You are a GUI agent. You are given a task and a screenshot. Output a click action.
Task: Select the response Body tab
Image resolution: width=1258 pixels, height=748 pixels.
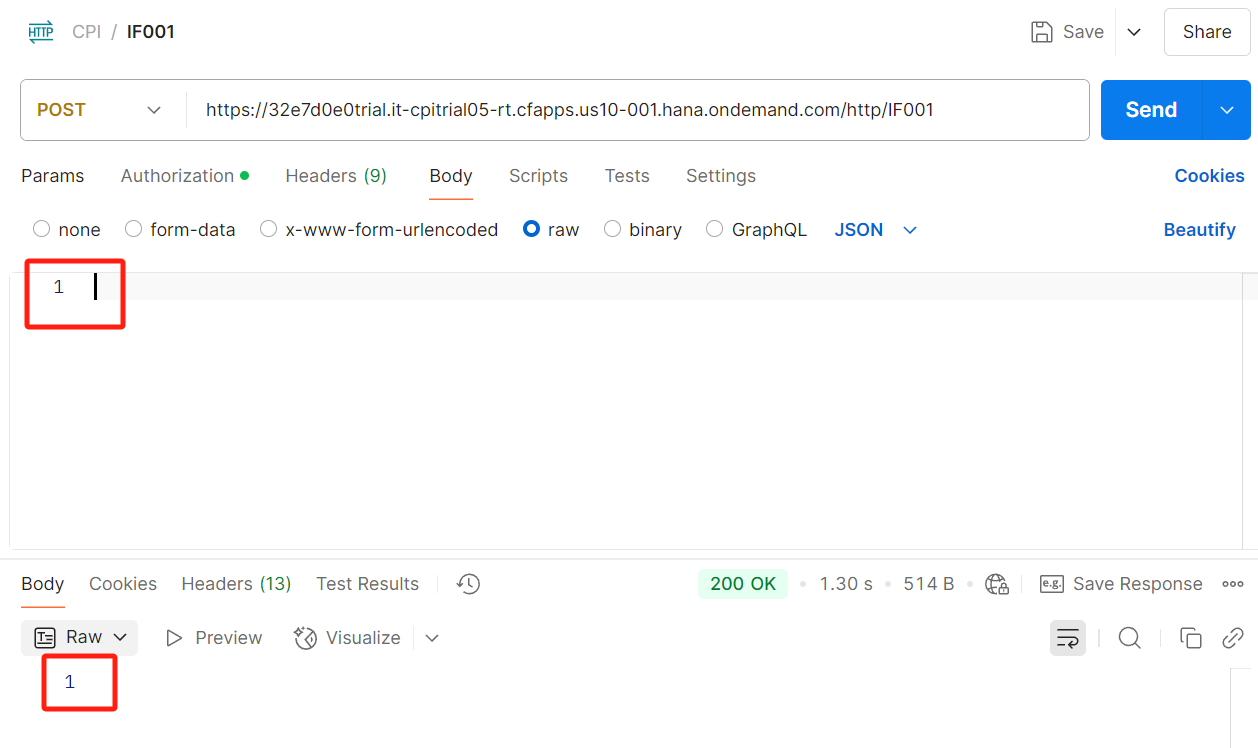(43, 584)
